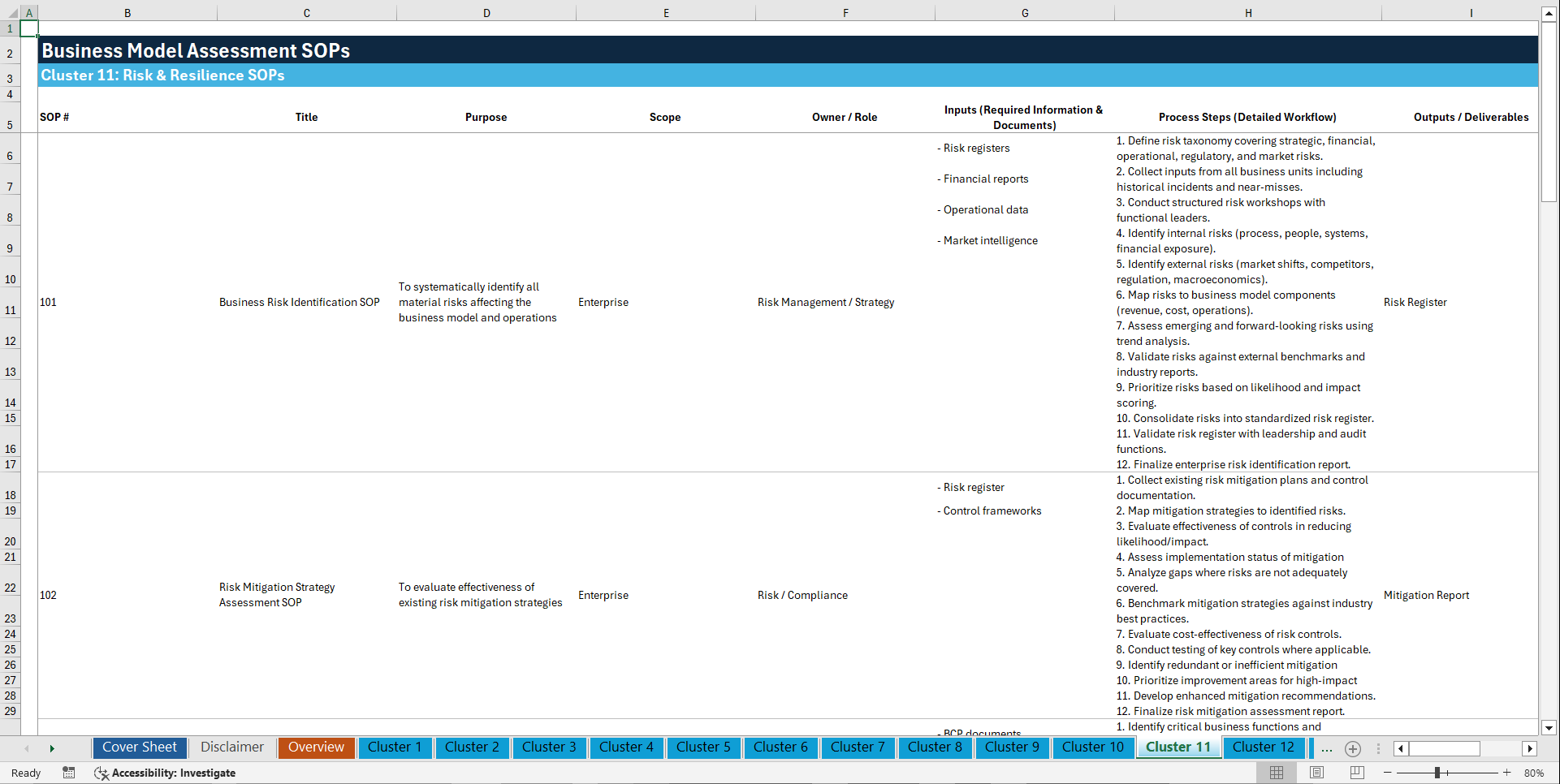The height and width of the screenshot is (784, 1560).
Task: Zoom out with the minus button
Action: [x=1388, y=773]
